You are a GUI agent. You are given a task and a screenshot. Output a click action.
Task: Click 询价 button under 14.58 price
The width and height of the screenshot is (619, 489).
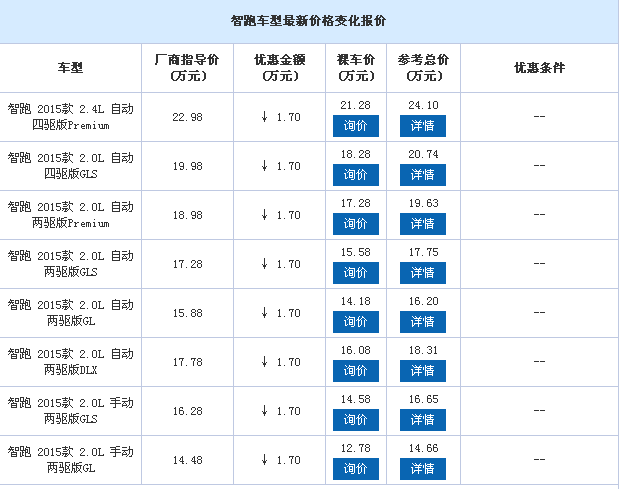[x=356, y=420]
